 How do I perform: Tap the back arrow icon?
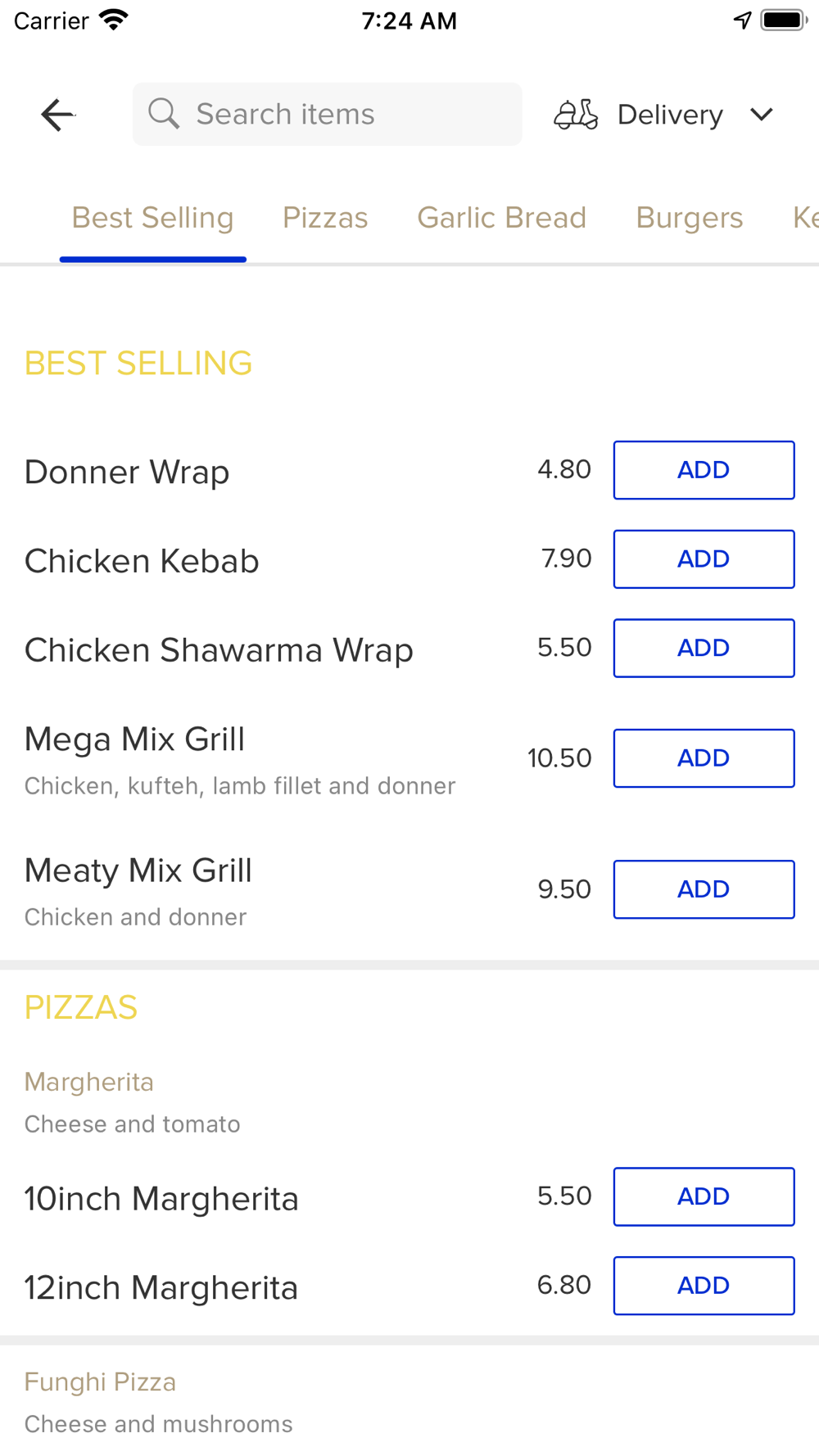[x=57, y=115]
